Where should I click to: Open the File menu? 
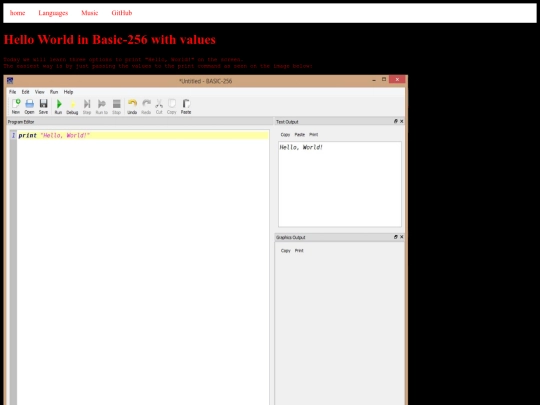click(12, 92)
